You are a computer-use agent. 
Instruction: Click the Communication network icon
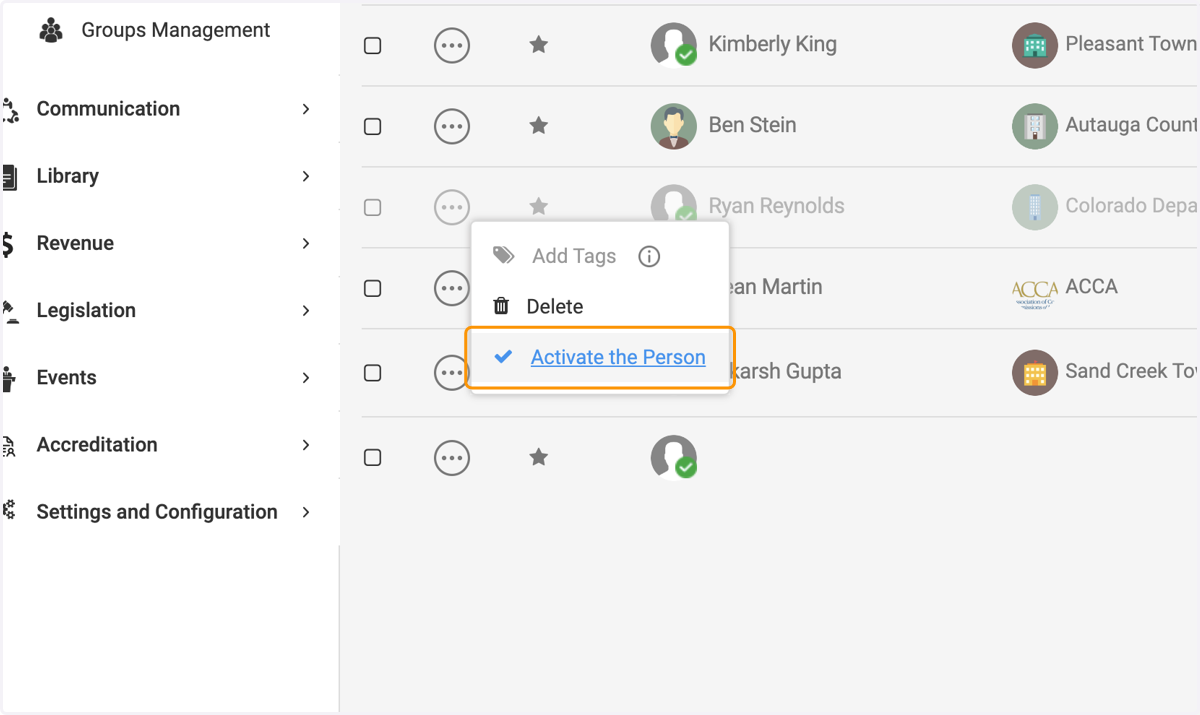coord(10,110)
